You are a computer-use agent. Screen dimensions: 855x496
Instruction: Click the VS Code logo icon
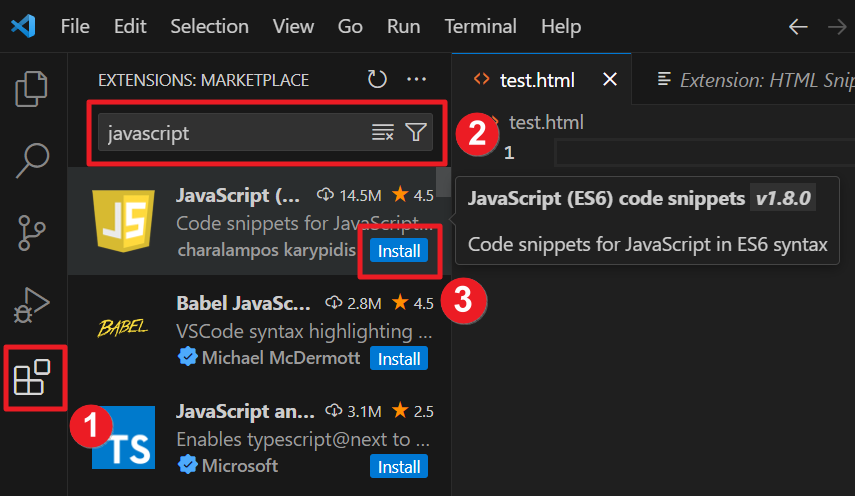point(23,26)
